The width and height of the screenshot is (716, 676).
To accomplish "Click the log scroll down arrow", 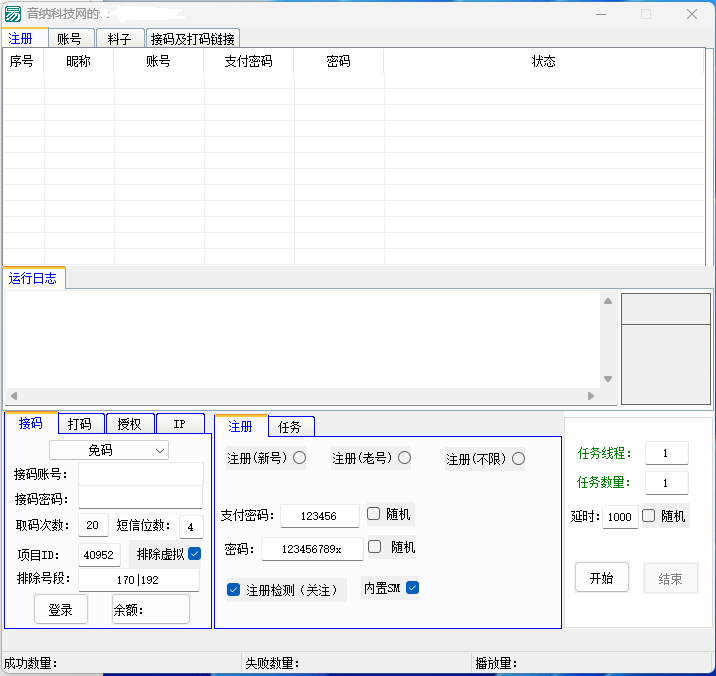I will [x=607, y=379].
